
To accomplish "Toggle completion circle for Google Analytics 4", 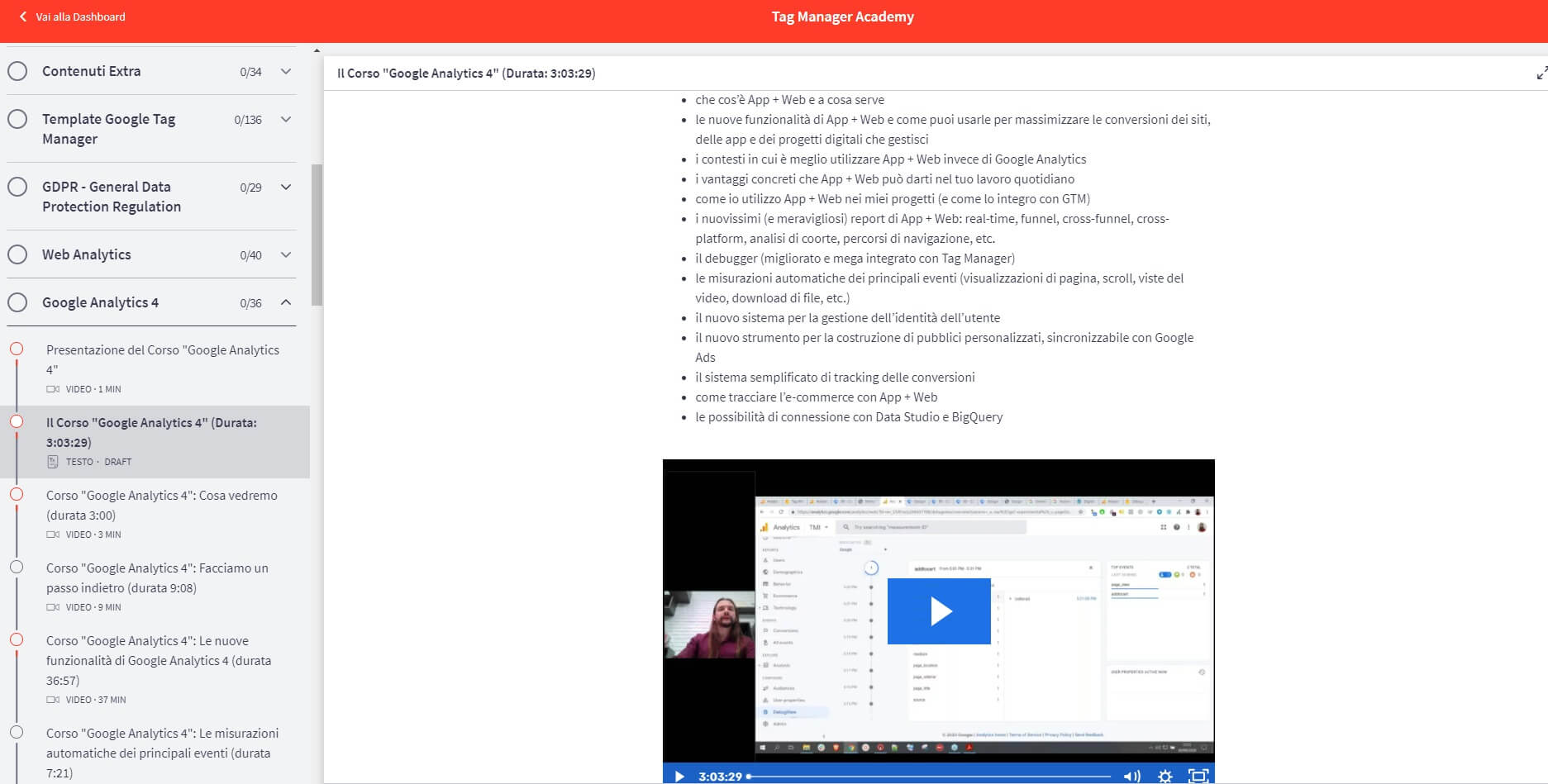I will click(x=17, y=302).
